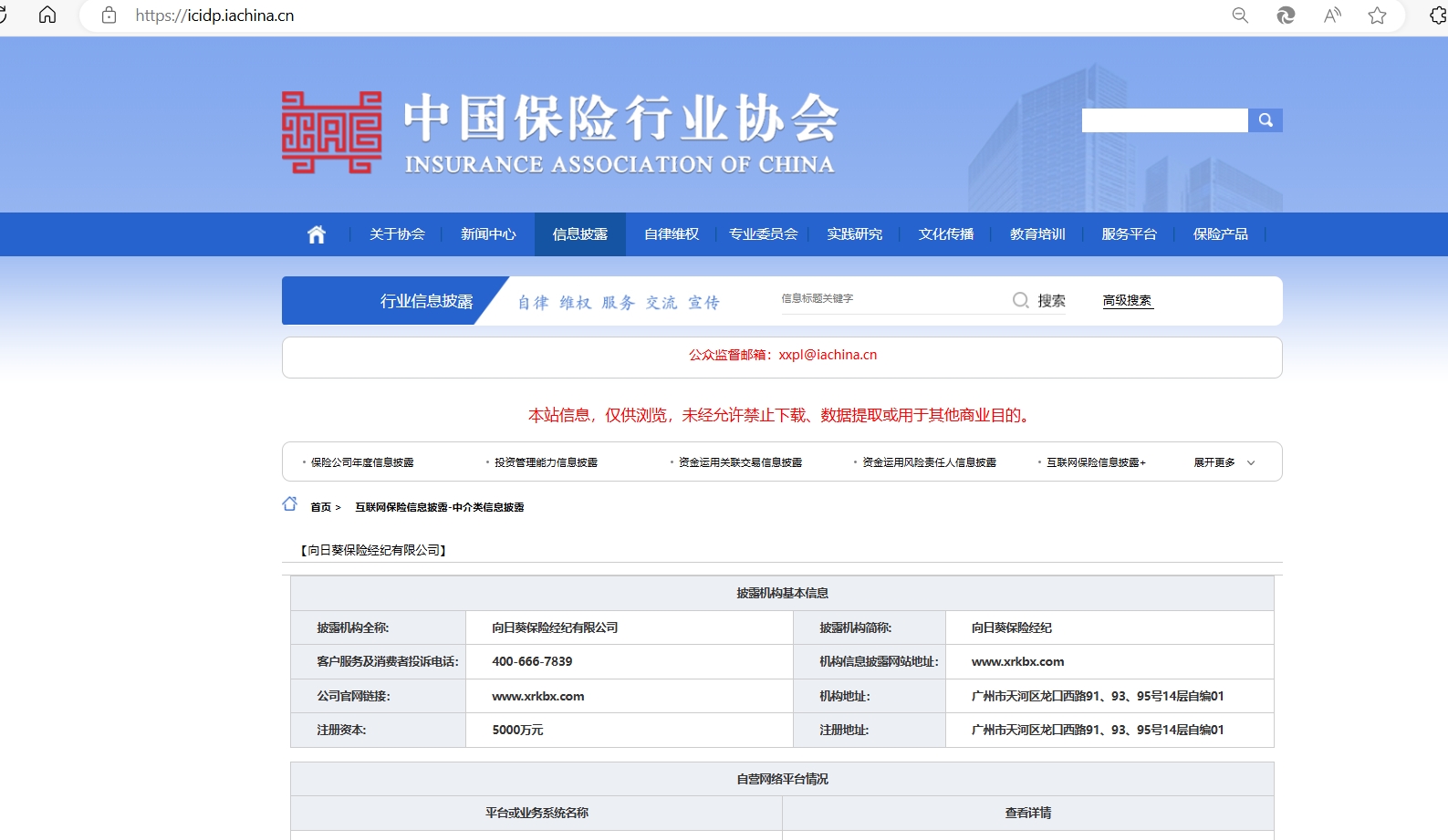Open 实践研究 menu item
The width and height of the screenshot is (1448, 840).
(854, 234)
